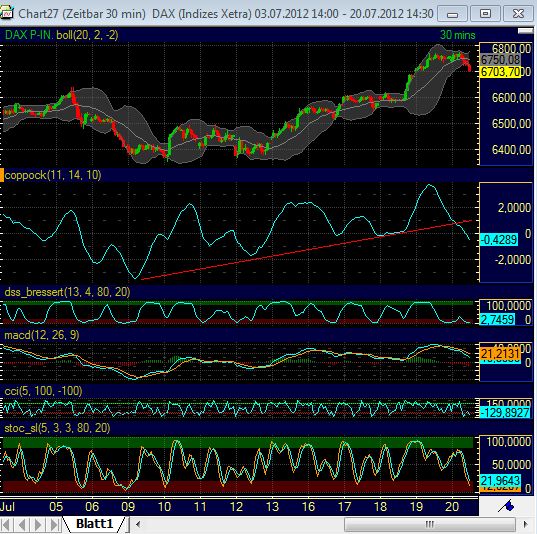Click the 21,9643 stochastic value marker
The height and width of the screenshot is (534, 537).
500,481
